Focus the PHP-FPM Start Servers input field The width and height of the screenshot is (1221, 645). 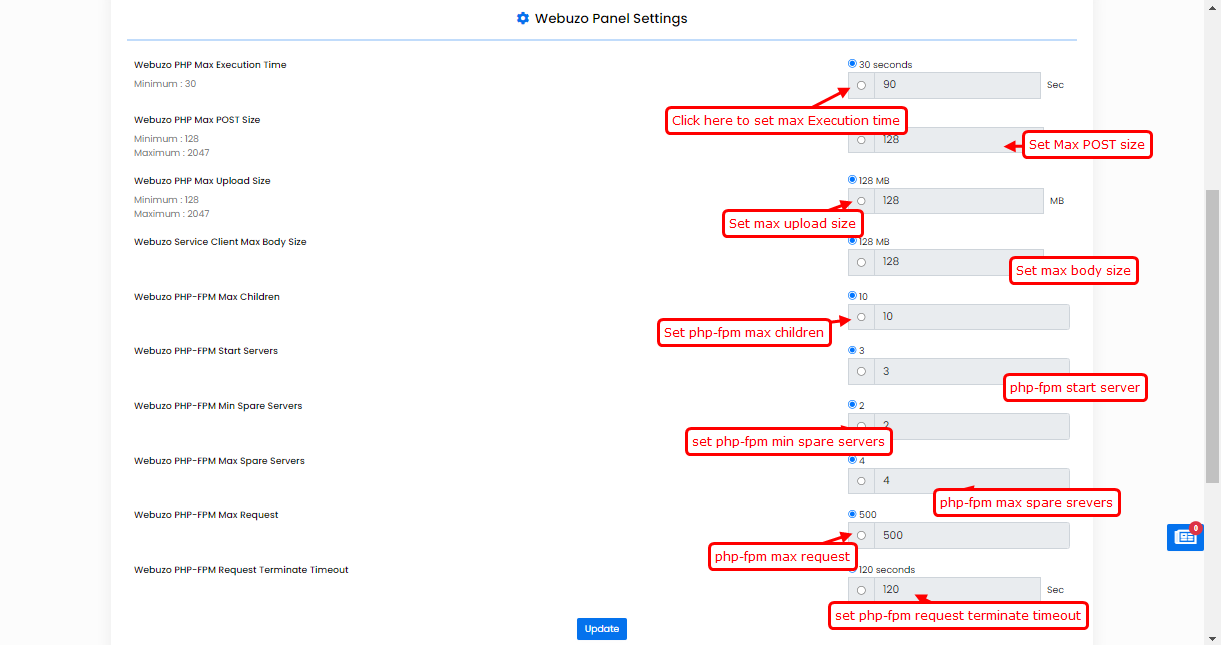coord(940,371)
